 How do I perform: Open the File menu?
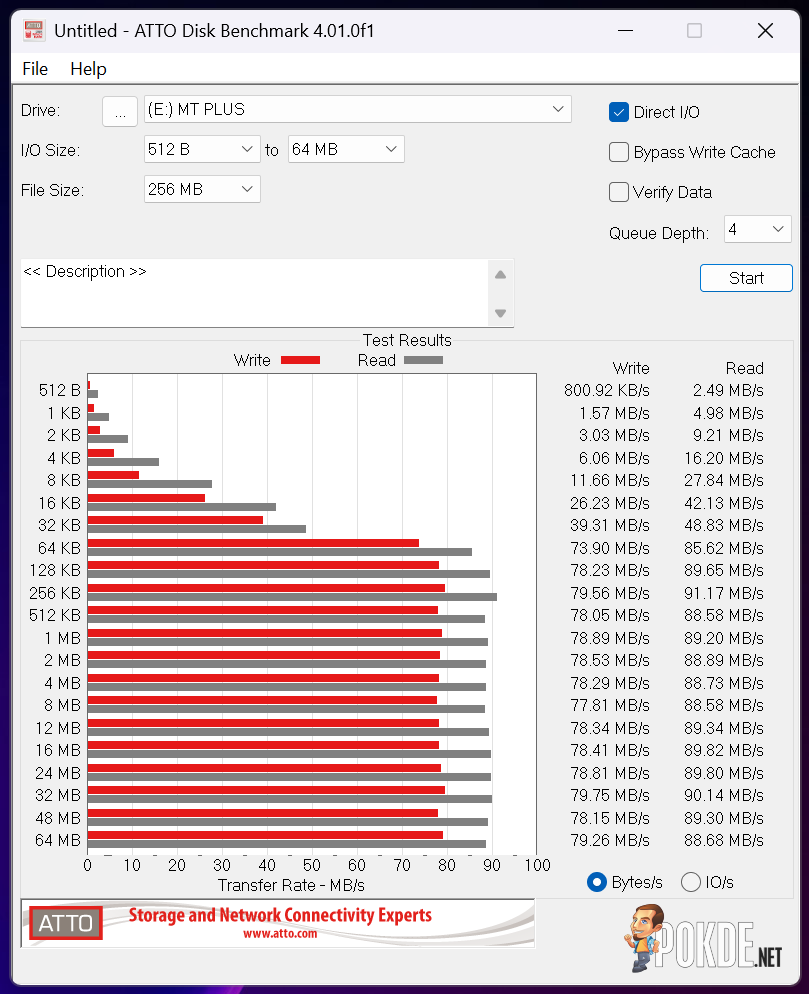[35, 68]
